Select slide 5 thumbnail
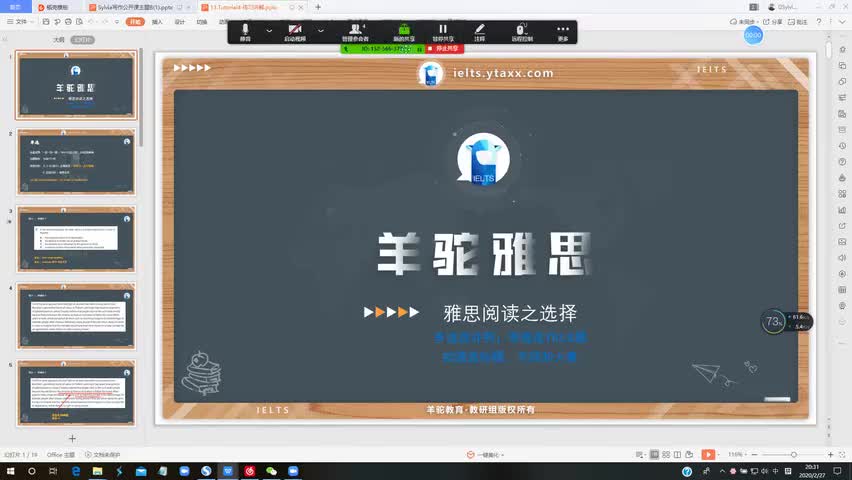 [76, 392]
